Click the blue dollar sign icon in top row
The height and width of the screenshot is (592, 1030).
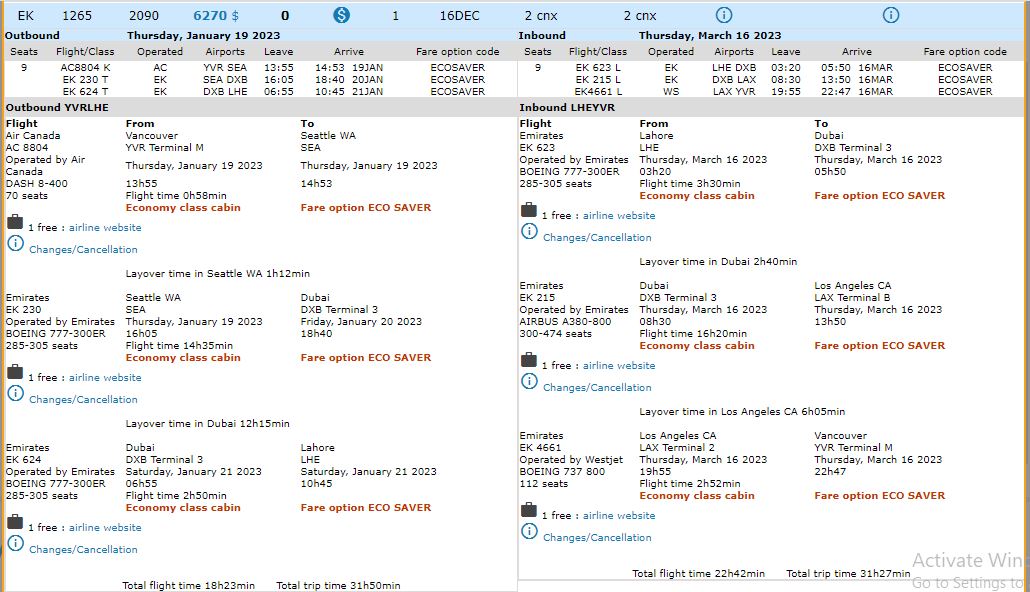click(342, 15)
